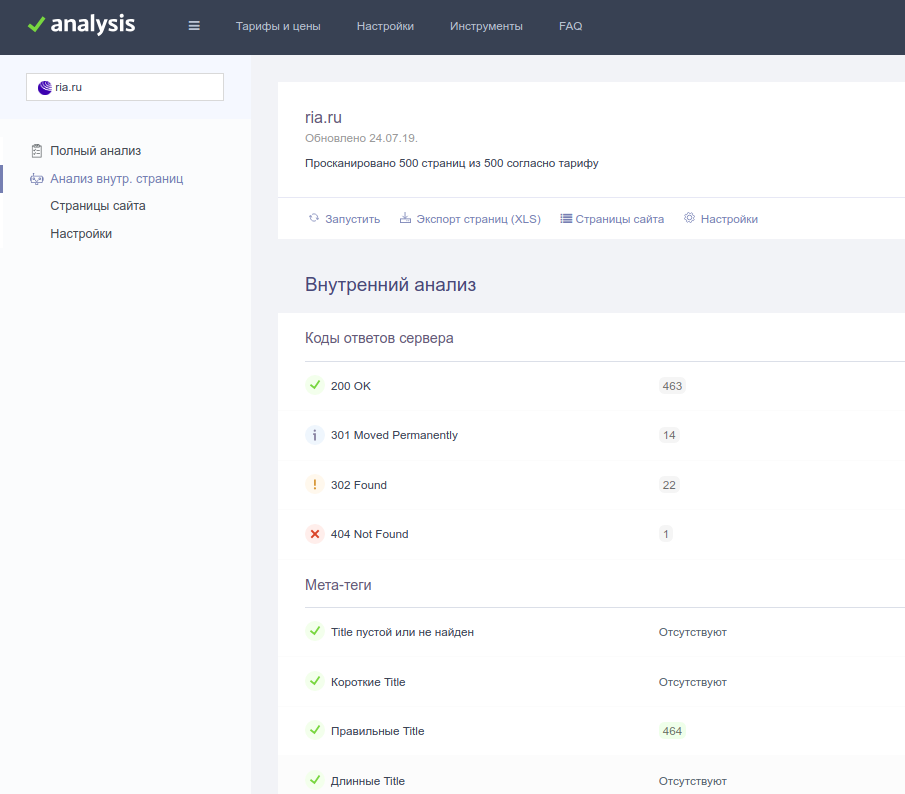
Task: Click Экспорт страниц (XLS) link
Action: 478,219
